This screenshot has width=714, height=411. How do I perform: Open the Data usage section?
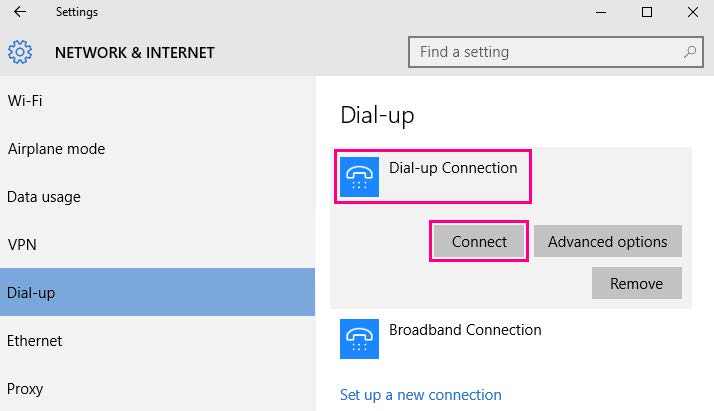click(158, 197)
